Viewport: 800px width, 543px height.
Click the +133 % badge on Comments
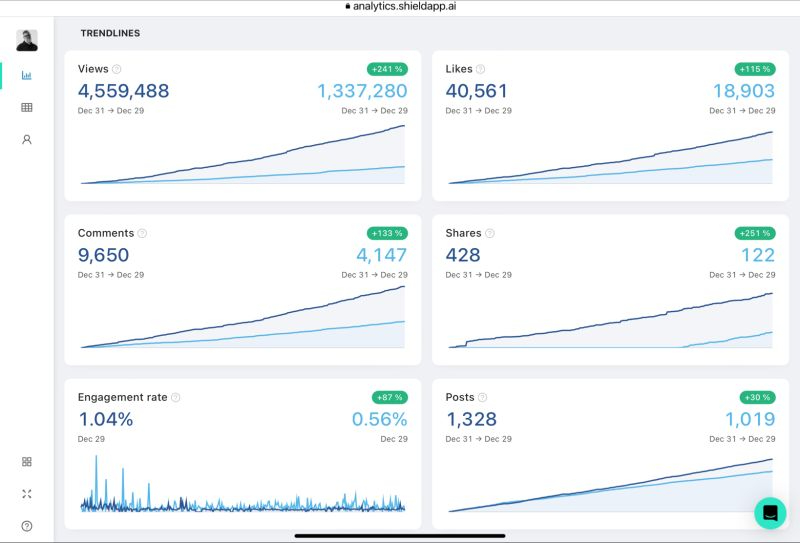[387, 233]
